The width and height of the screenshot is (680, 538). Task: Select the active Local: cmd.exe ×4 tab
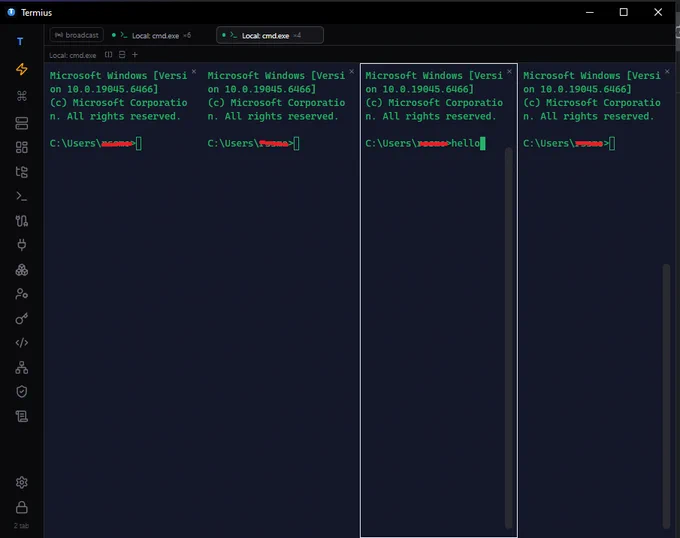[270, 35]
